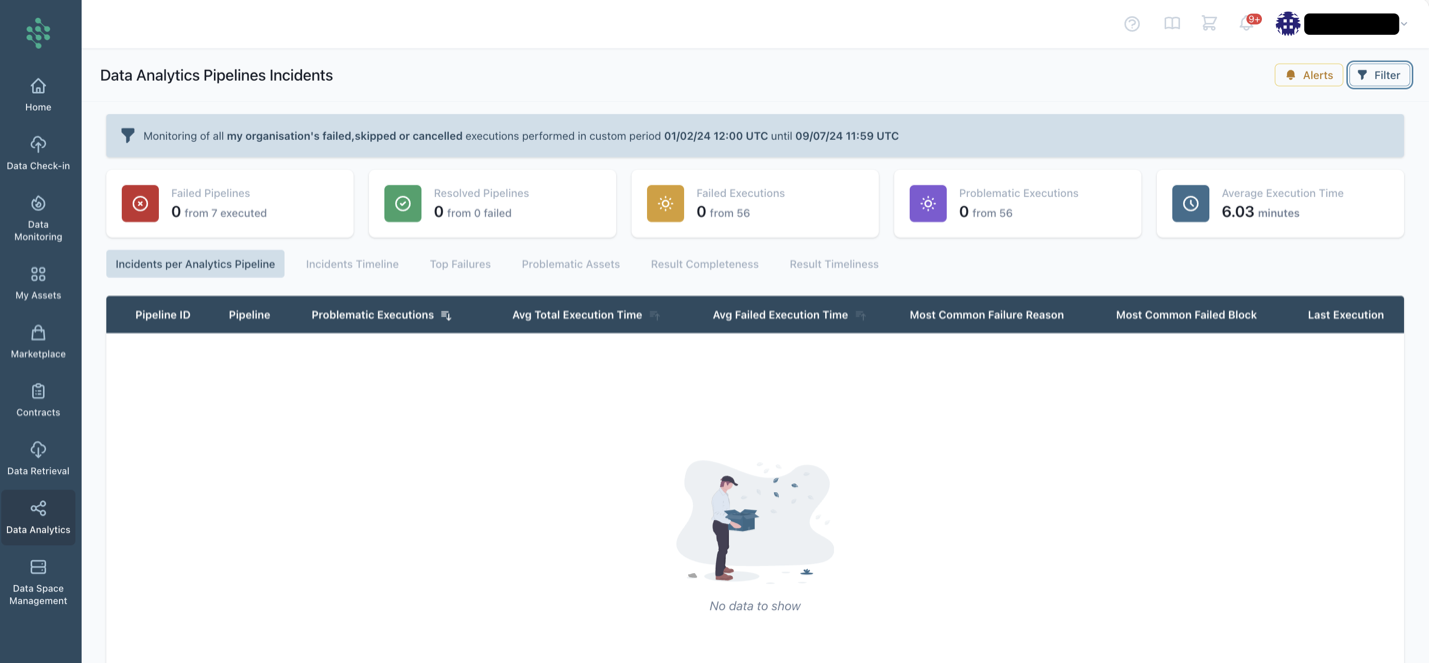Go to Data Check-in in sidebar
The image size is (1429, 663).
38,153
